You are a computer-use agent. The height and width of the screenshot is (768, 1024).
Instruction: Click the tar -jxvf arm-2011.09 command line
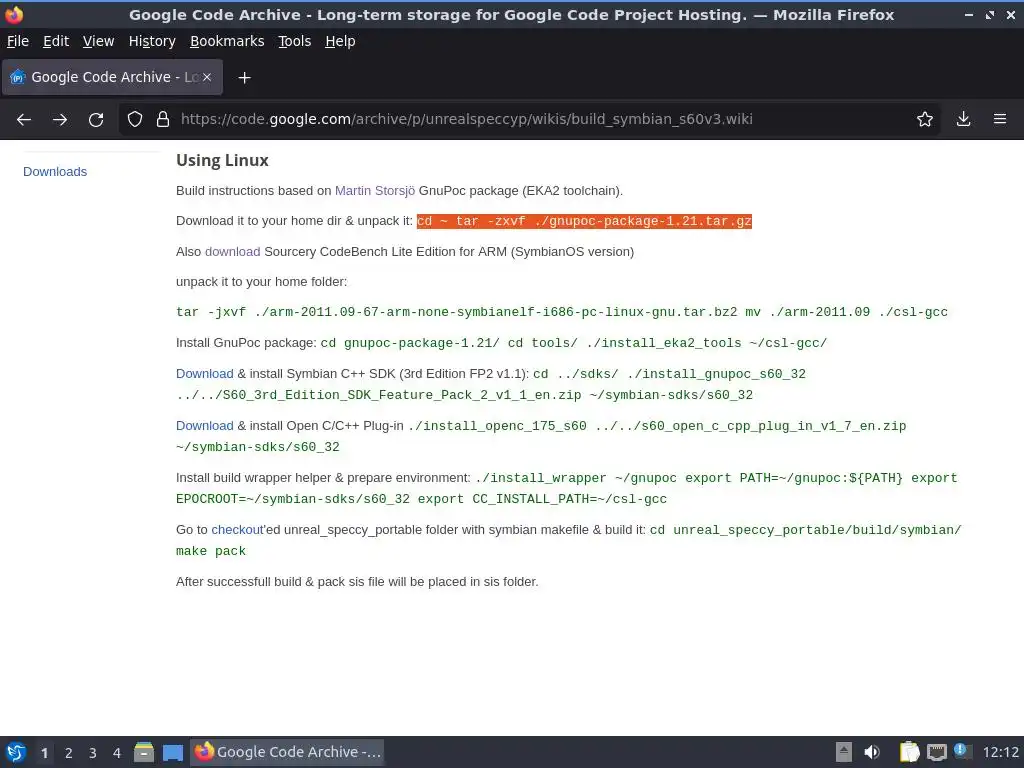click(x=562, y=312)
